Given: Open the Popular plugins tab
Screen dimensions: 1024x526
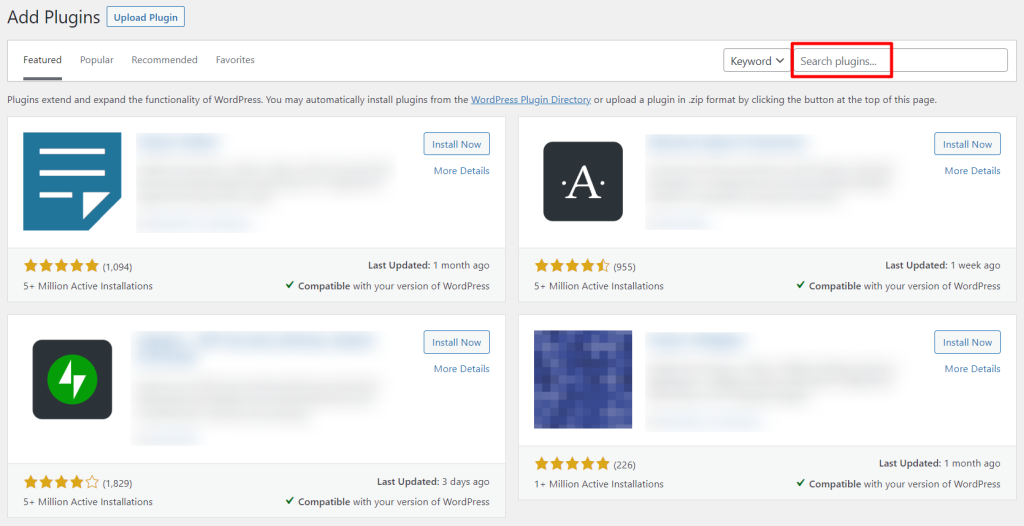Looking at the screenshot, I should pos(97,59).
